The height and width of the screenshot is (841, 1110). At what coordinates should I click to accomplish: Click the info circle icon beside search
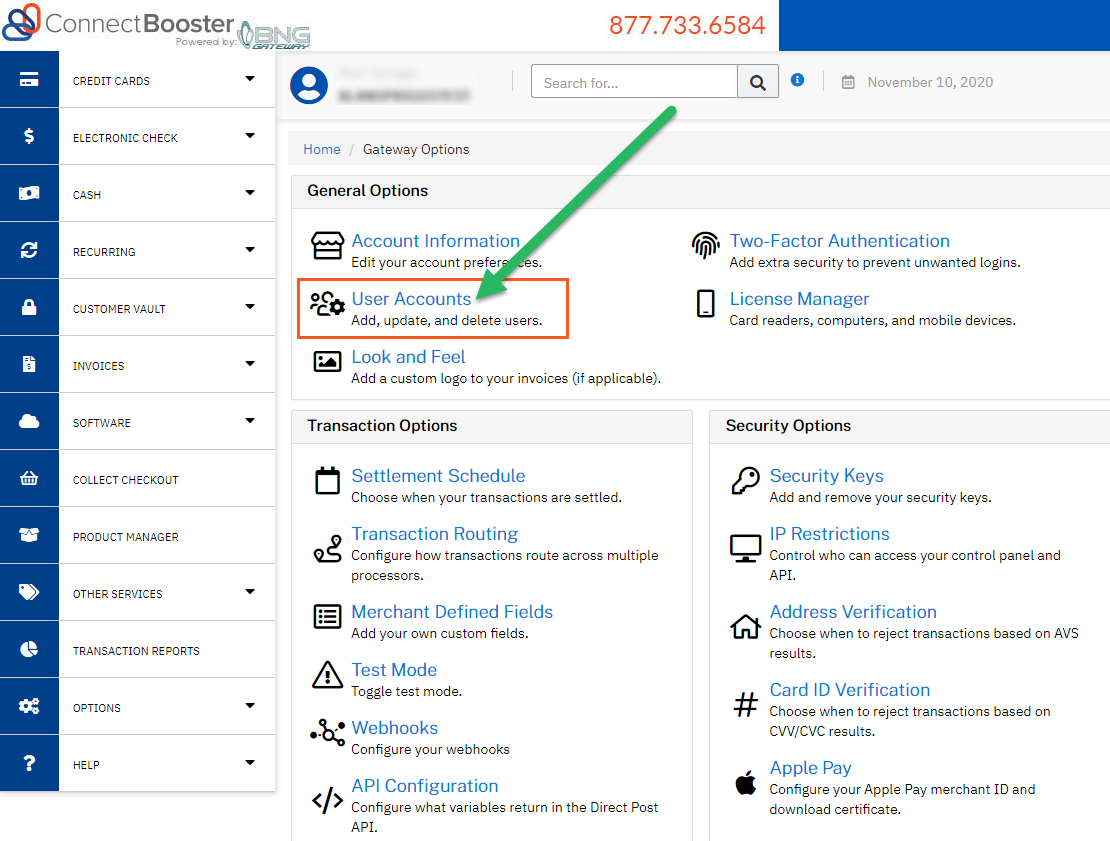point(797,79)
